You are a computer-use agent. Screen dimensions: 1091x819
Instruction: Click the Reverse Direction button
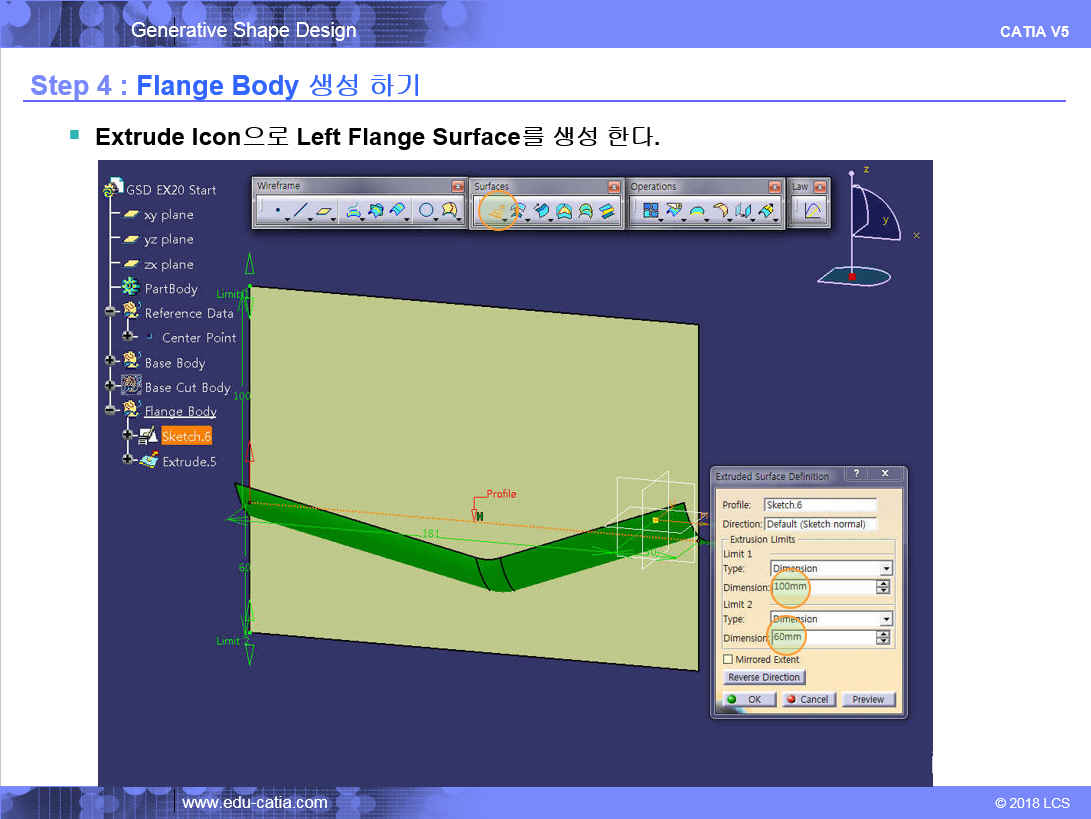(x=766, y=678)
